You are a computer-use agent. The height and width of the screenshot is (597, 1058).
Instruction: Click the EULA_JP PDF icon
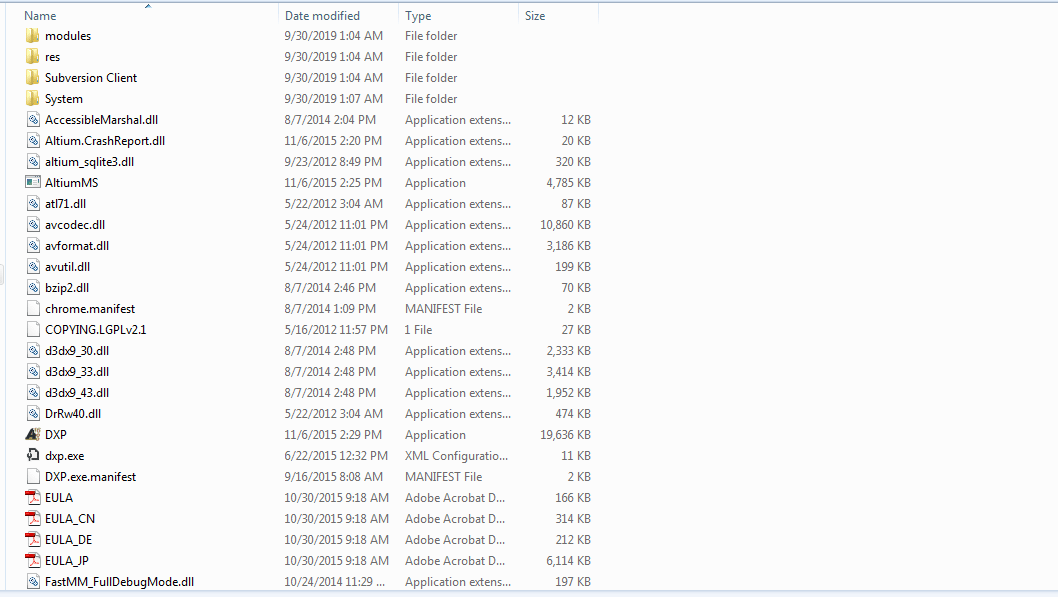pos(32,561)
